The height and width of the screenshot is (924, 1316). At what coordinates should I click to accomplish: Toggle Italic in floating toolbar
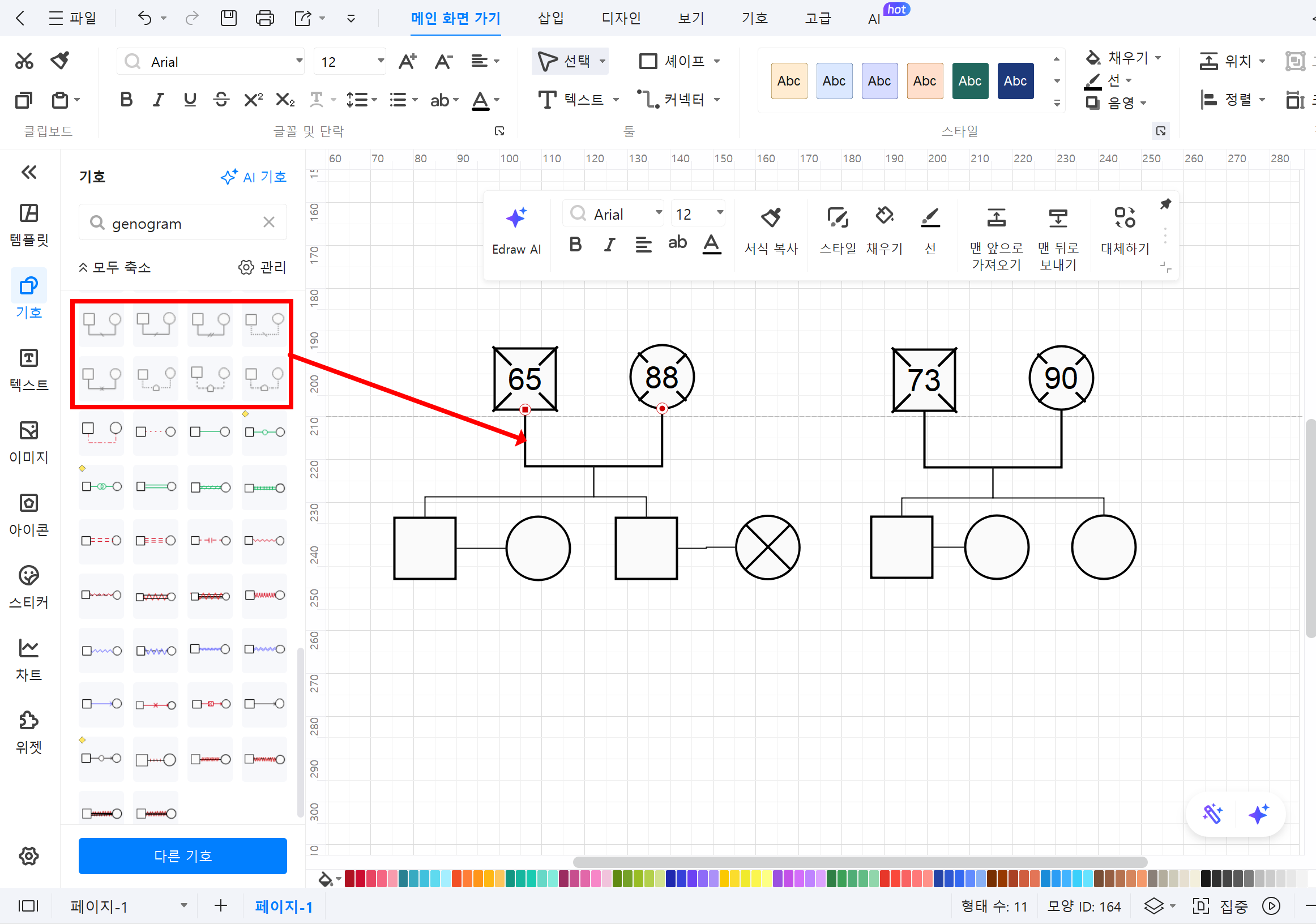pos(609,245)
